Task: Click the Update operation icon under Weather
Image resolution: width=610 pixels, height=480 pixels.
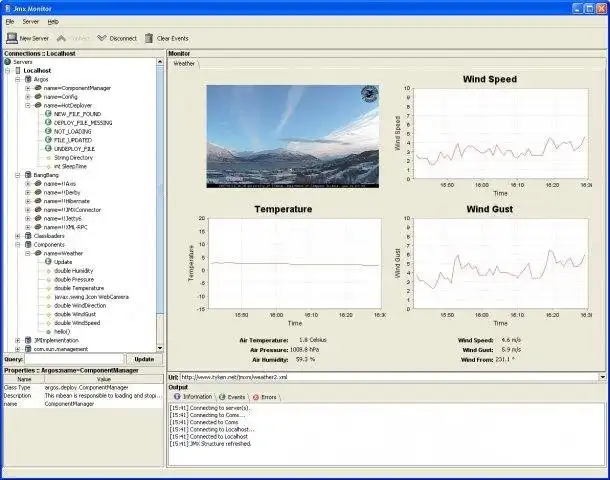Action: click(47, 262)
